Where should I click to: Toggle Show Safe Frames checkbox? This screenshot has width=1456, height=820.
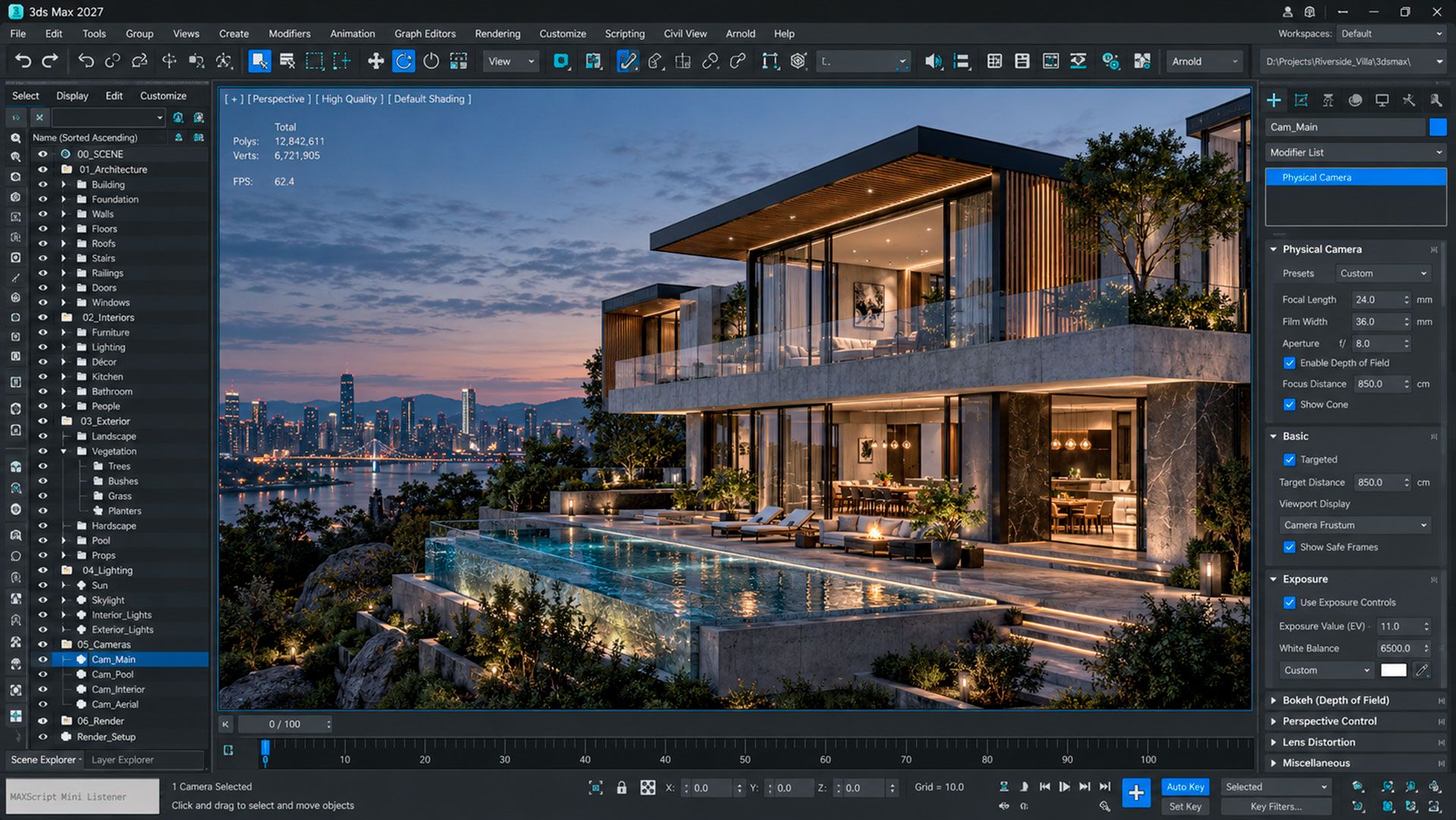click(1289, 547)
